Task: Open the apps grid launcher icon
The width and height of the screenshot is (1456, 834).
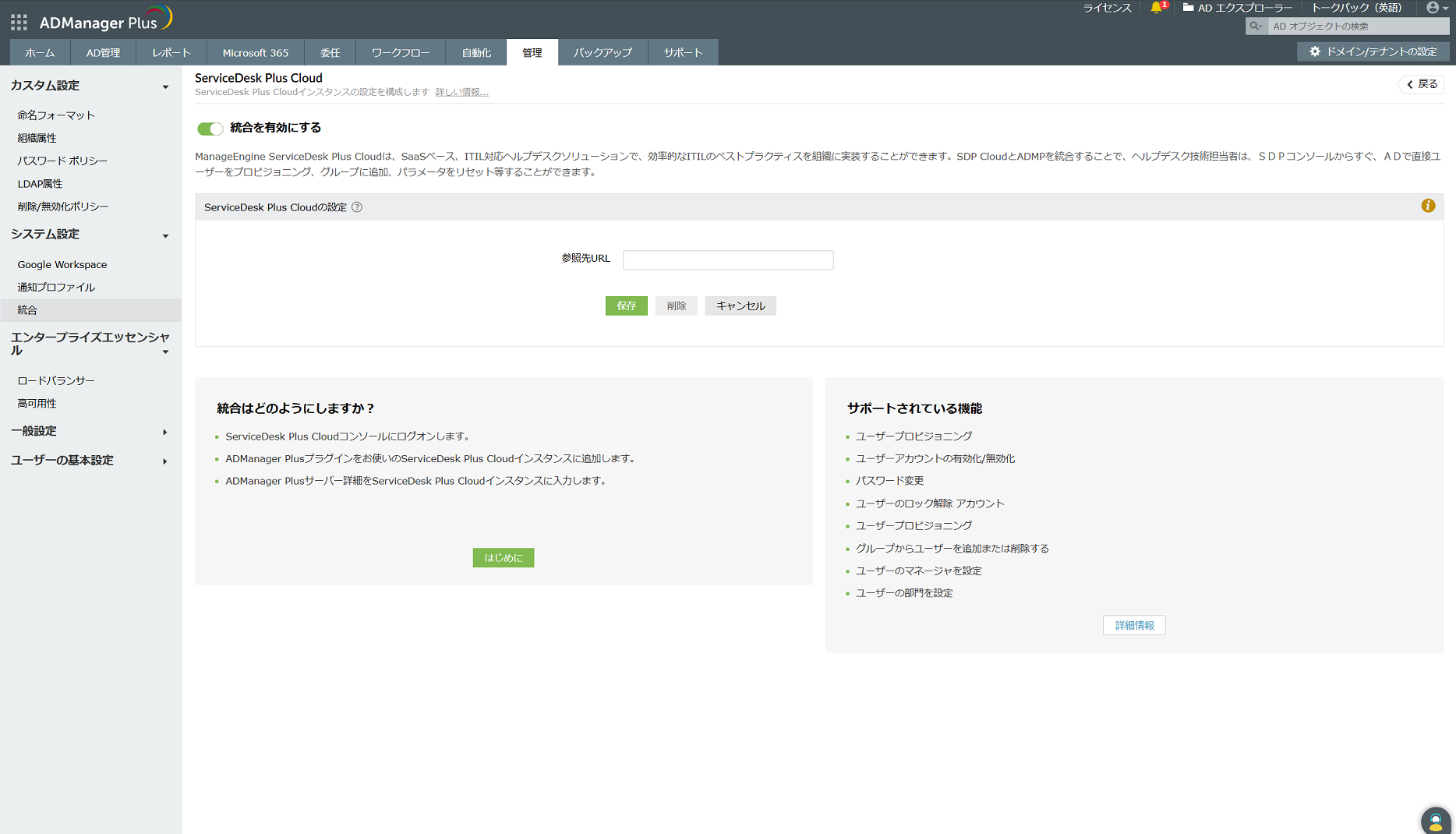Action: [19, 23]
